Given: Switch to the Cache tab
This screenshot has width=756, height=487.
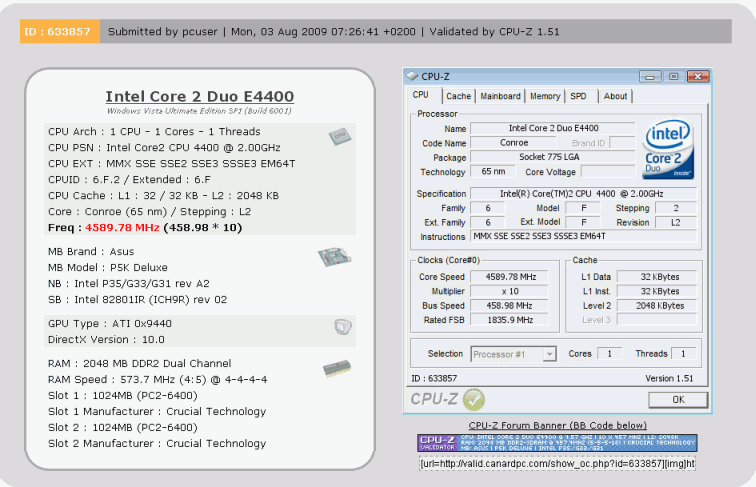Looking at the screenshot, I should (458, 96).
